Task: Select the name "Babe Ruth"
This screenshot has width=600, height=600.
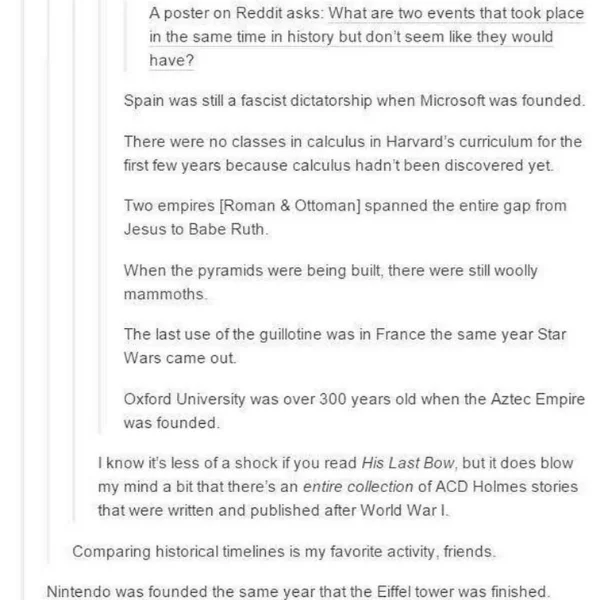Action: tap(228, 230)
